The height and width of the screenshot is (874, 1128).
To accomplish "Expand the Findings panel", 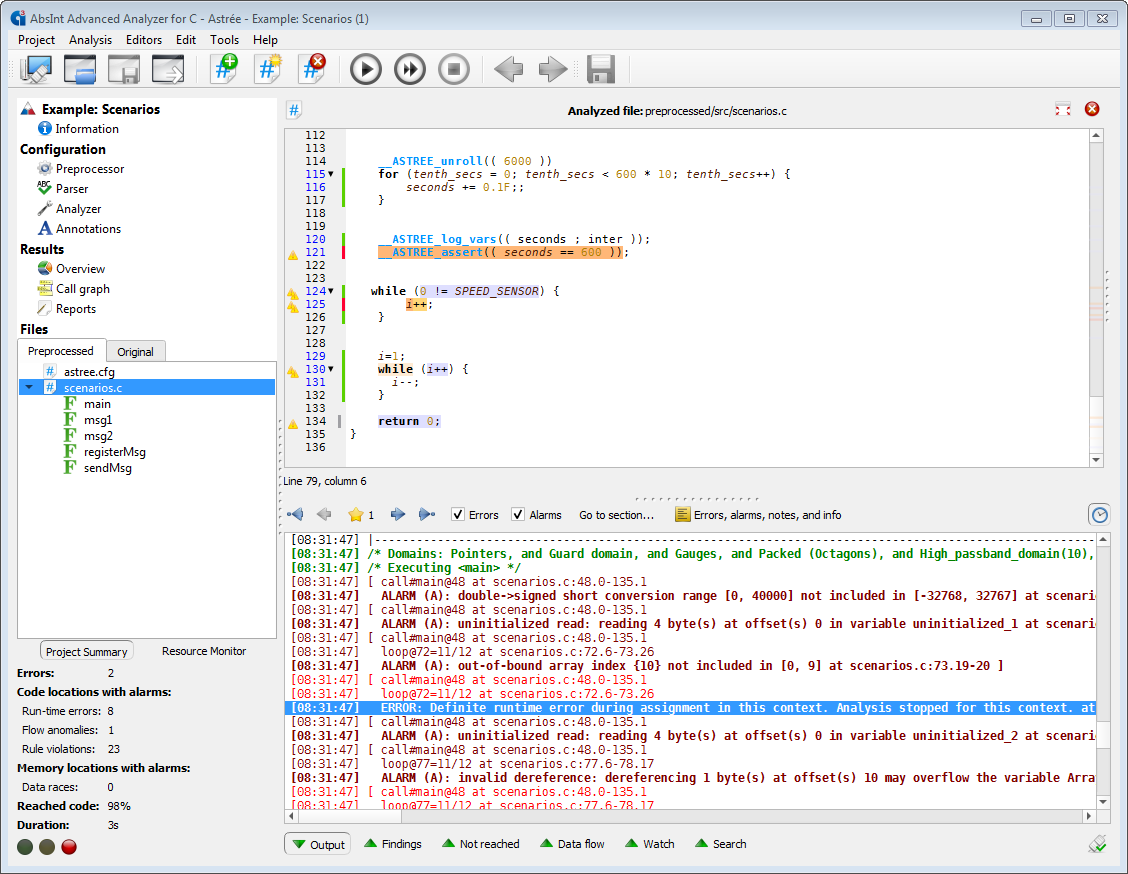I will coord(393,844).
